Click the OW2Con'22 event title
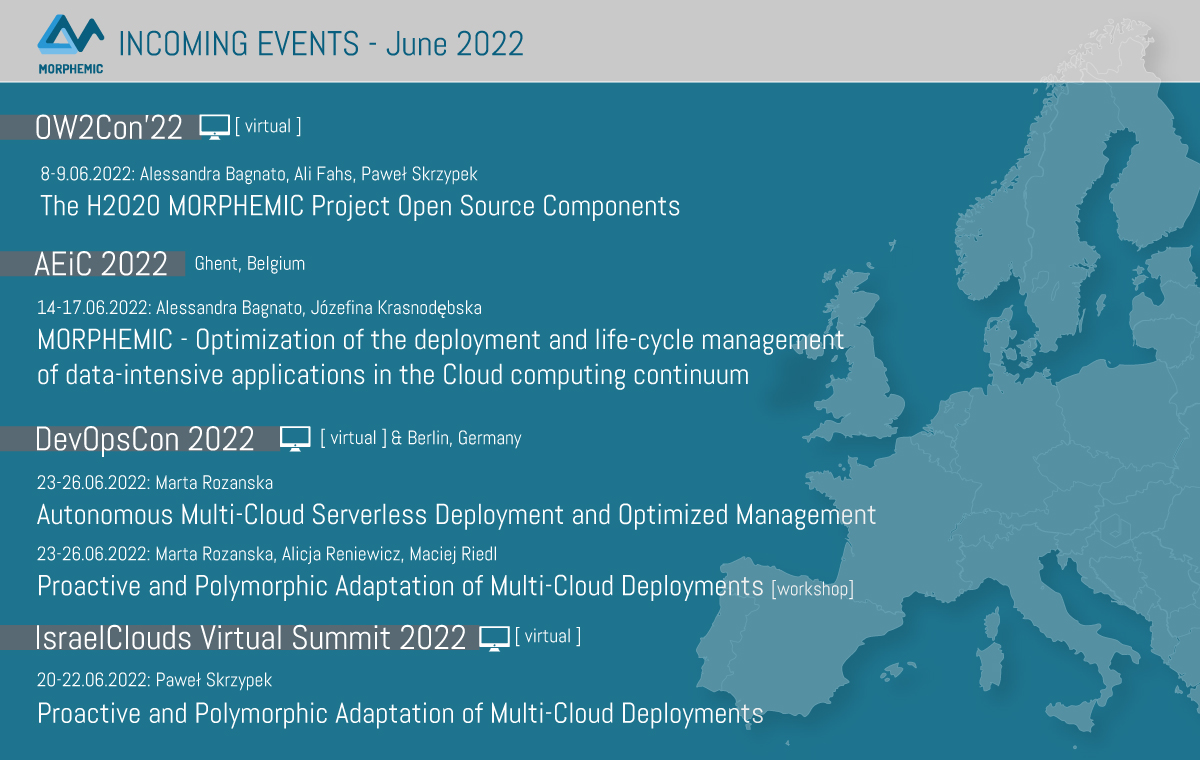 coord(109,128)
